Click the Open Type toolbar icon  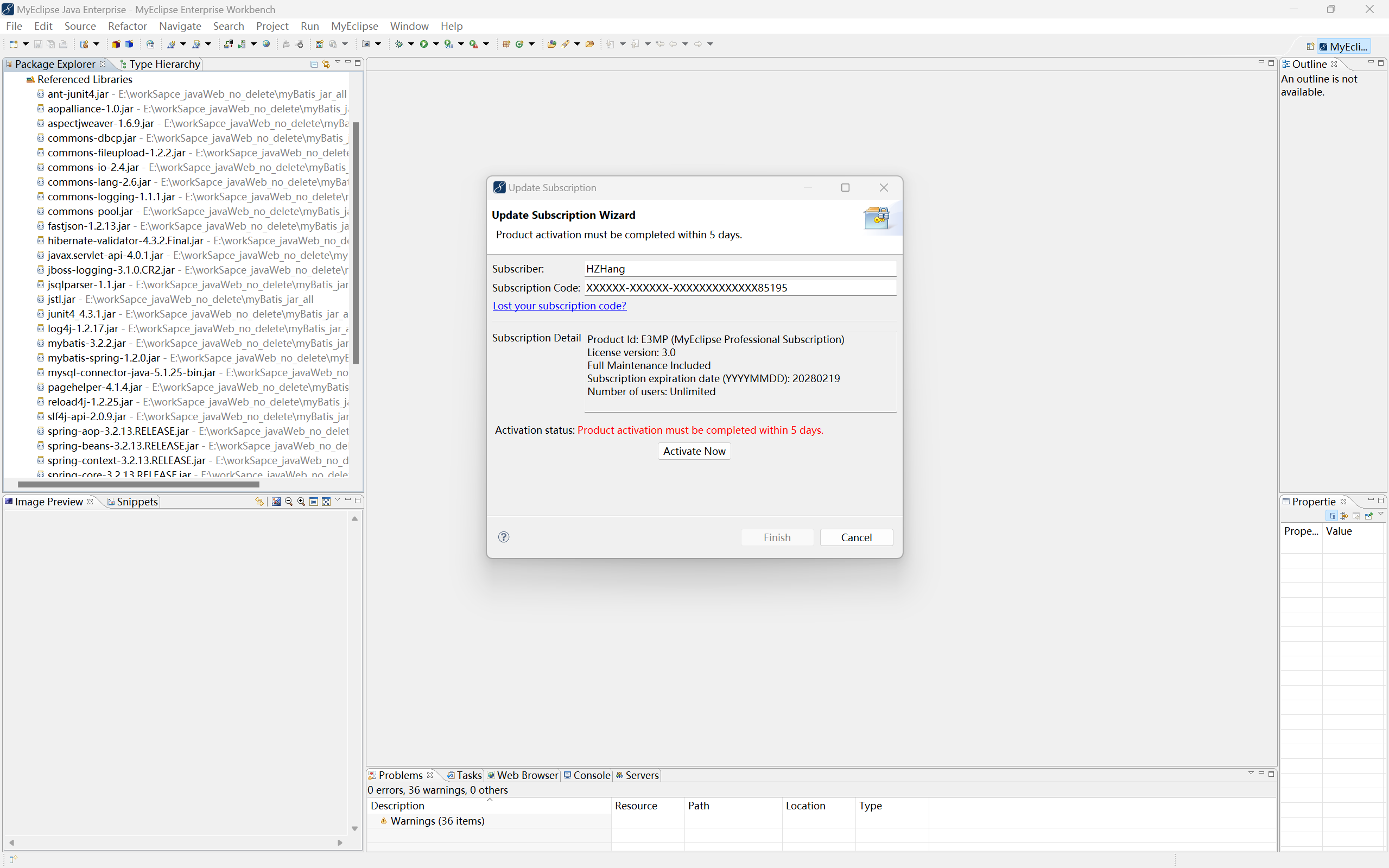coord(552,44)
